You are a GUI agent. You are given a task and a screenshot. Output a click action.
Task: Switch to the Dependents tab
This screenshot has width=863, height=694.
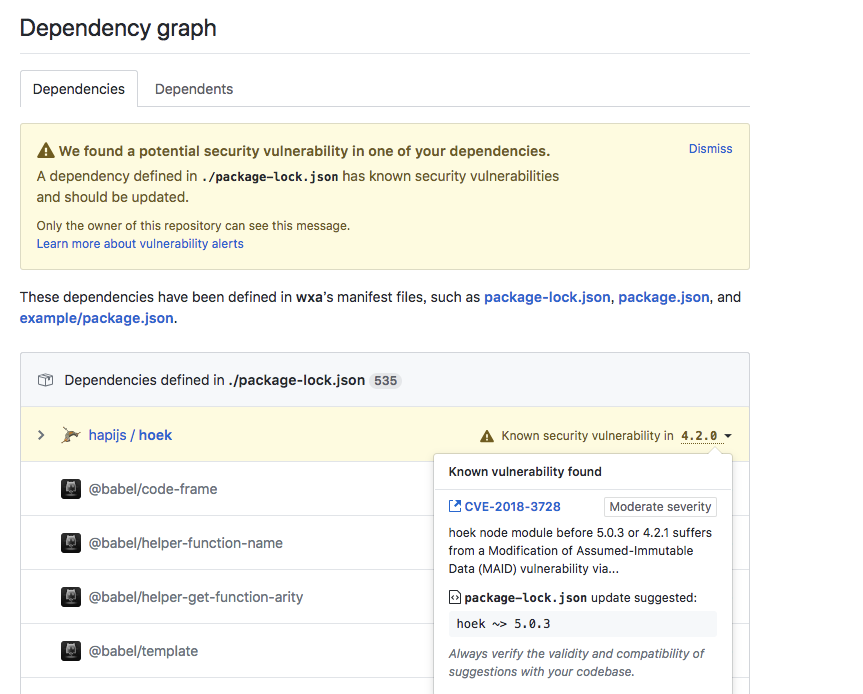click(x=193, y=89)
